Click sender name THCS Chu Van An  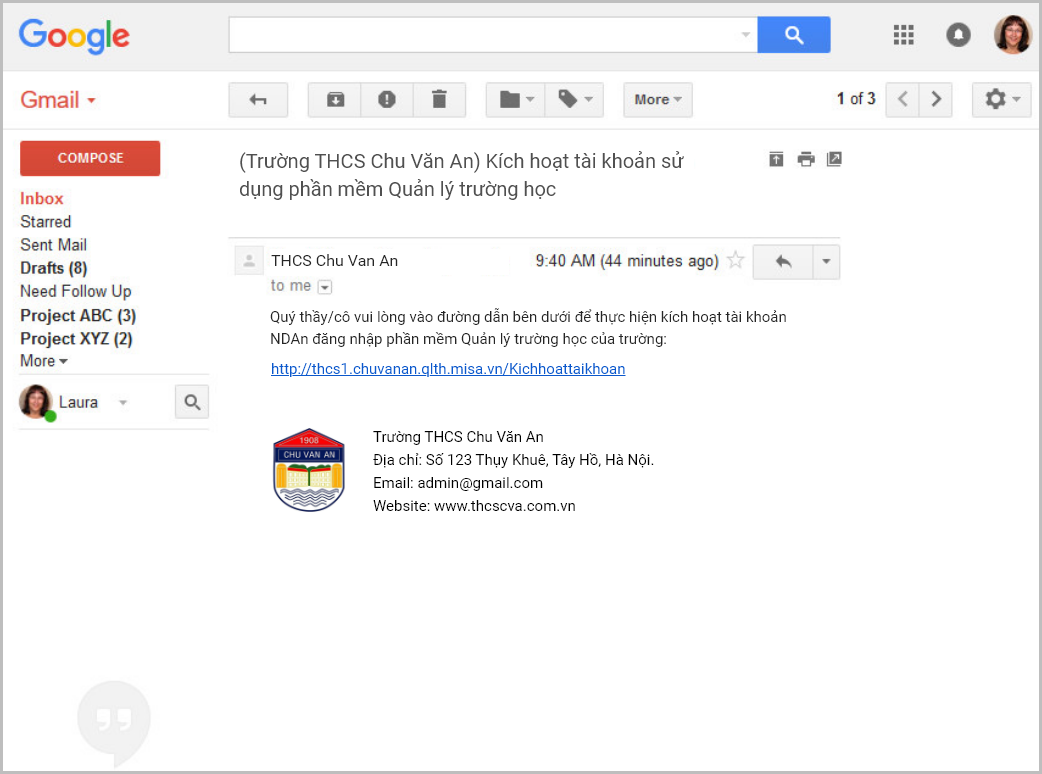point(334,261)
